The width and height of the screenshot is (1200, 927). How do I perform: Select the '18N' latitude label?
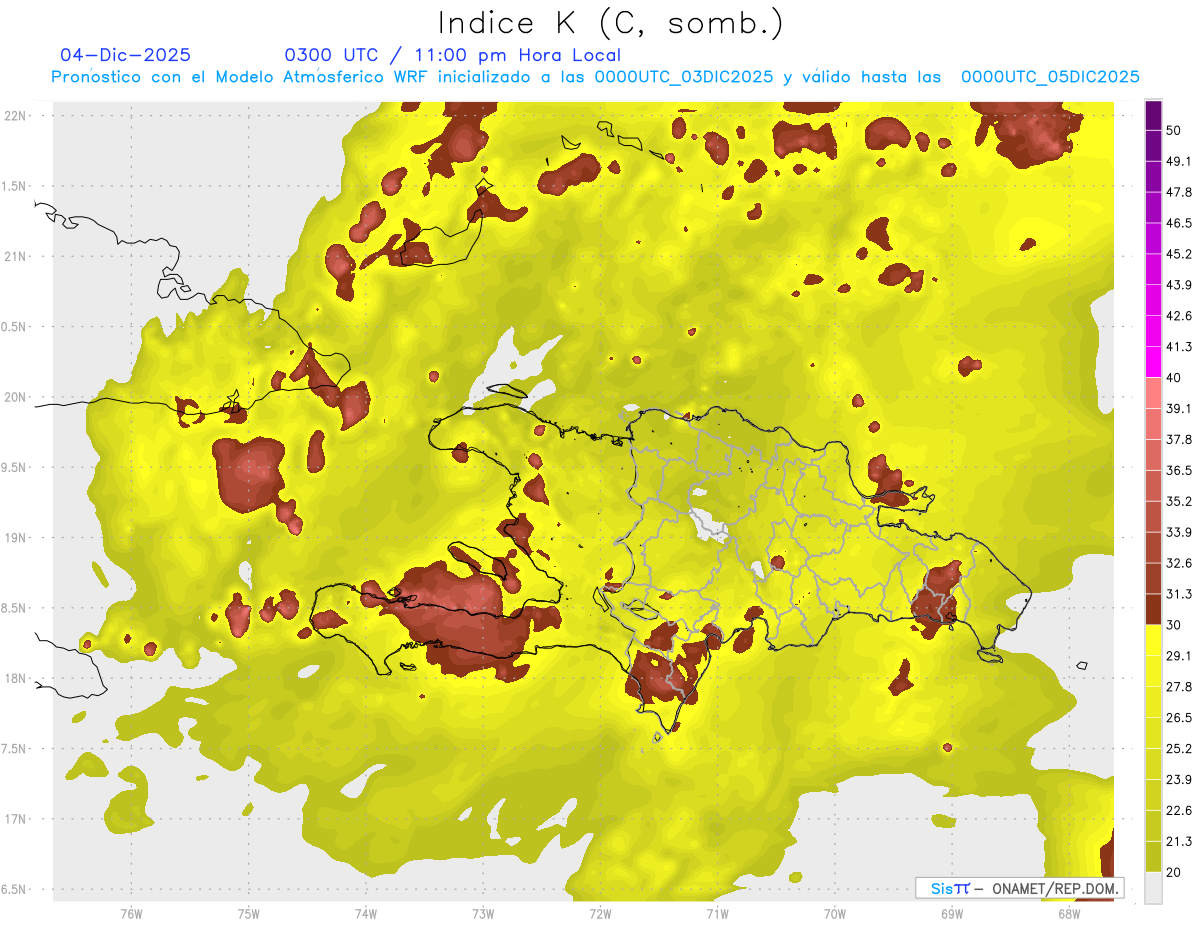[x=16, y=679]
